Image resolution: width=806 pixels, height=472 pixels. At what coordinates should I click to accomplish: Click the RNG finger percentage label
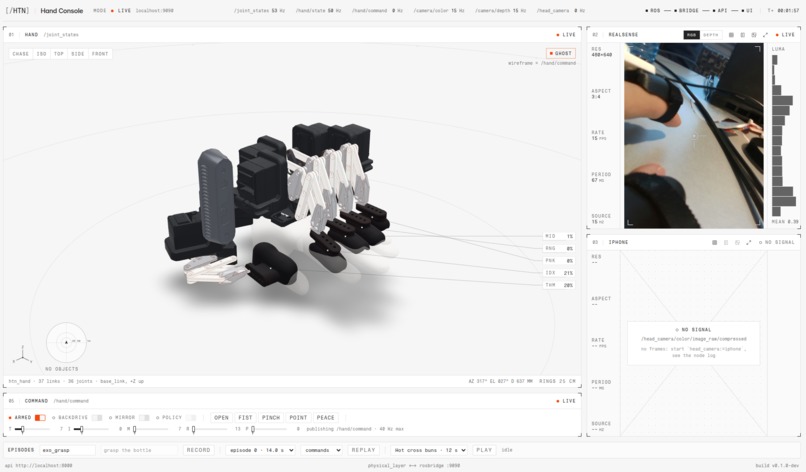559,248
